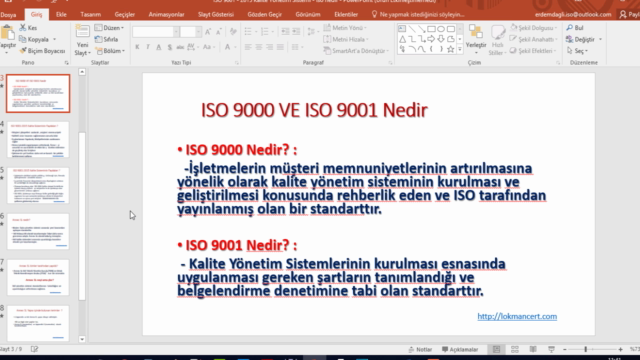This screenshot has height=360, width=640.
Task: Open the http://lokmancert.com link
Action: point(517,316)
